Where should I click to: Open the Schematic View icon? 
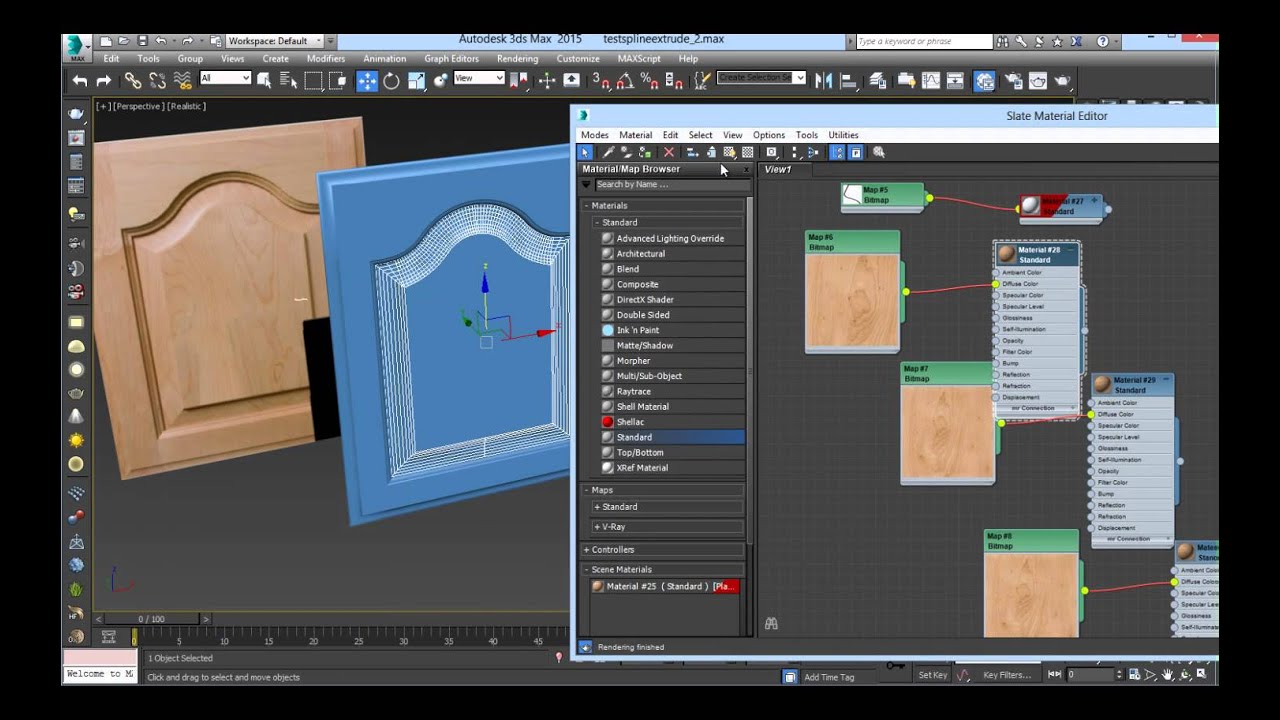pos(955,81)
